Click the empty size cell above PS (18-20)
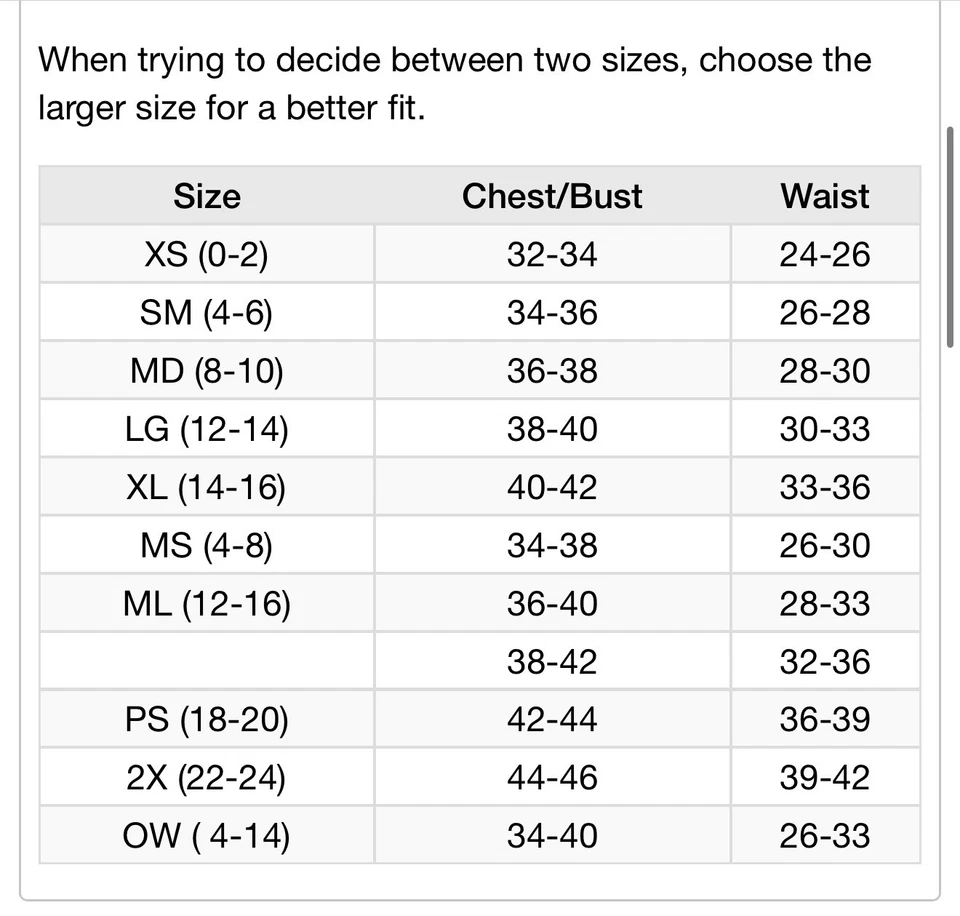The image size is (960, 916). [x=207, y=661]
